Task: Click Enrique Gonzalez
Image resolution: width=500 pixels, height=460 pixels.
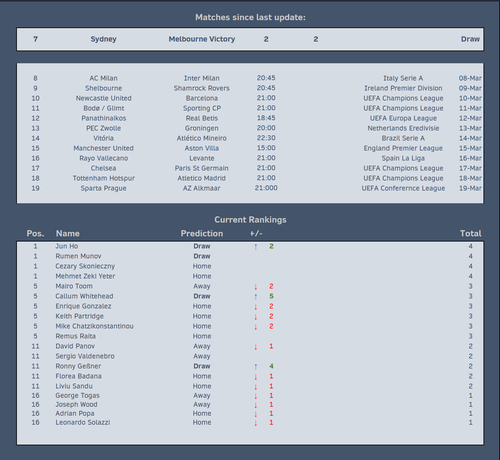Action: tap(83, 306)
